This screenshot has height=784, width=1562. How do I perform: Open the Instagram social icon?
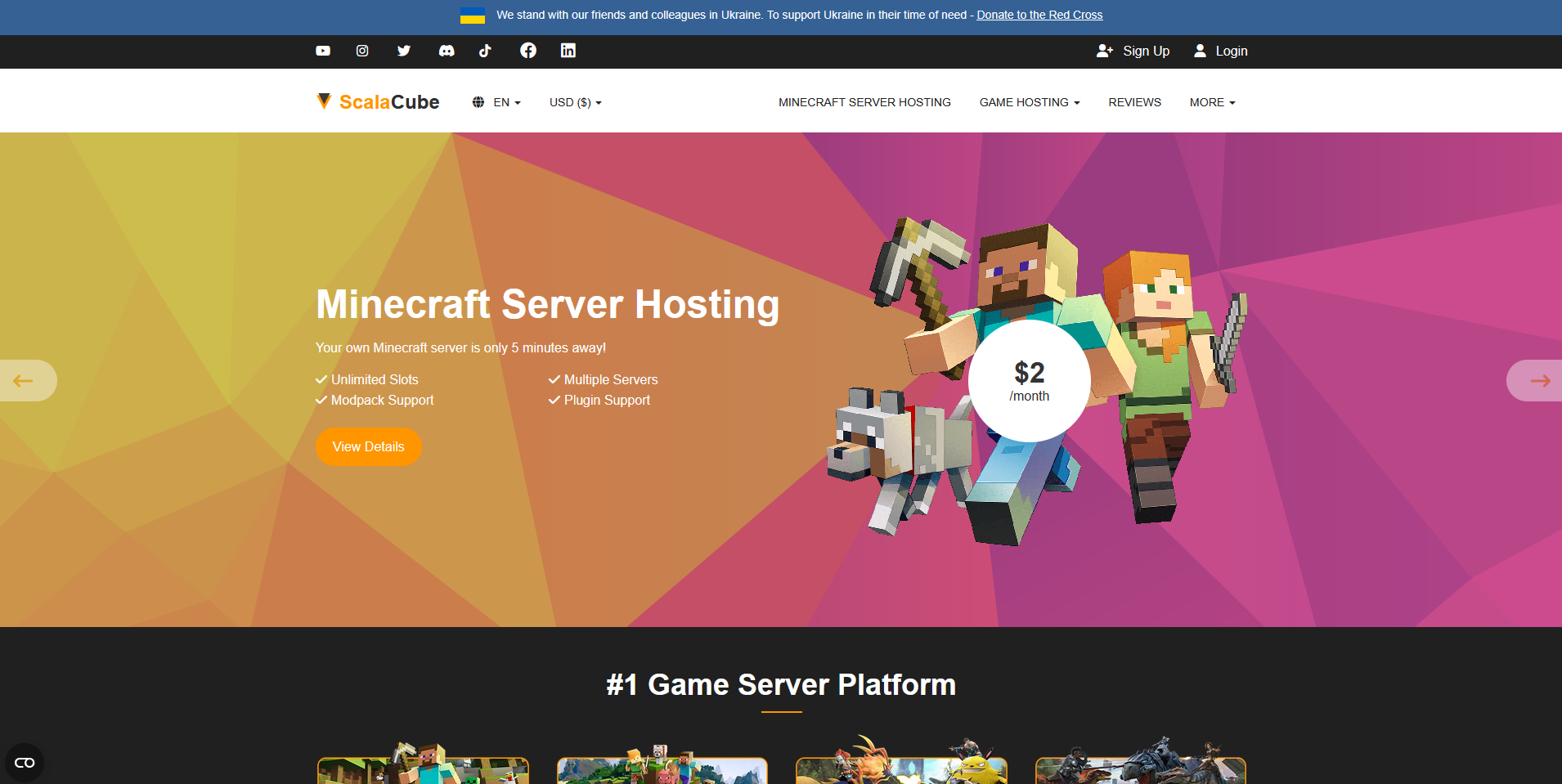coord(362,51)
